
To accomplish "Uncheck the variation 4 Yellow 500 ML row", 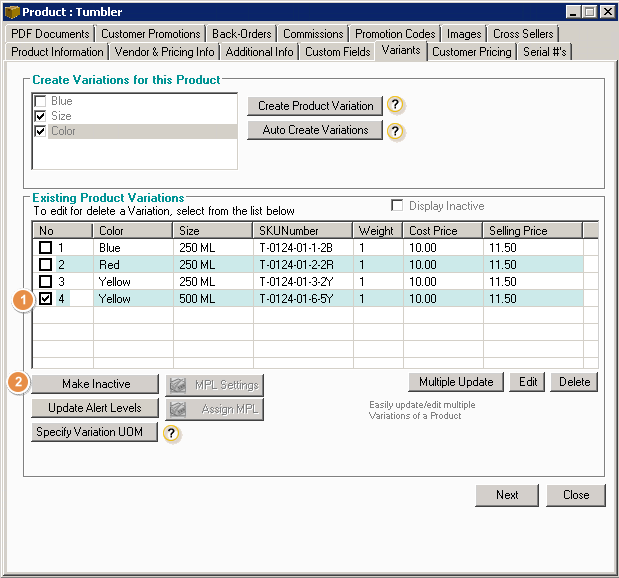I will [x=44, y=299].
